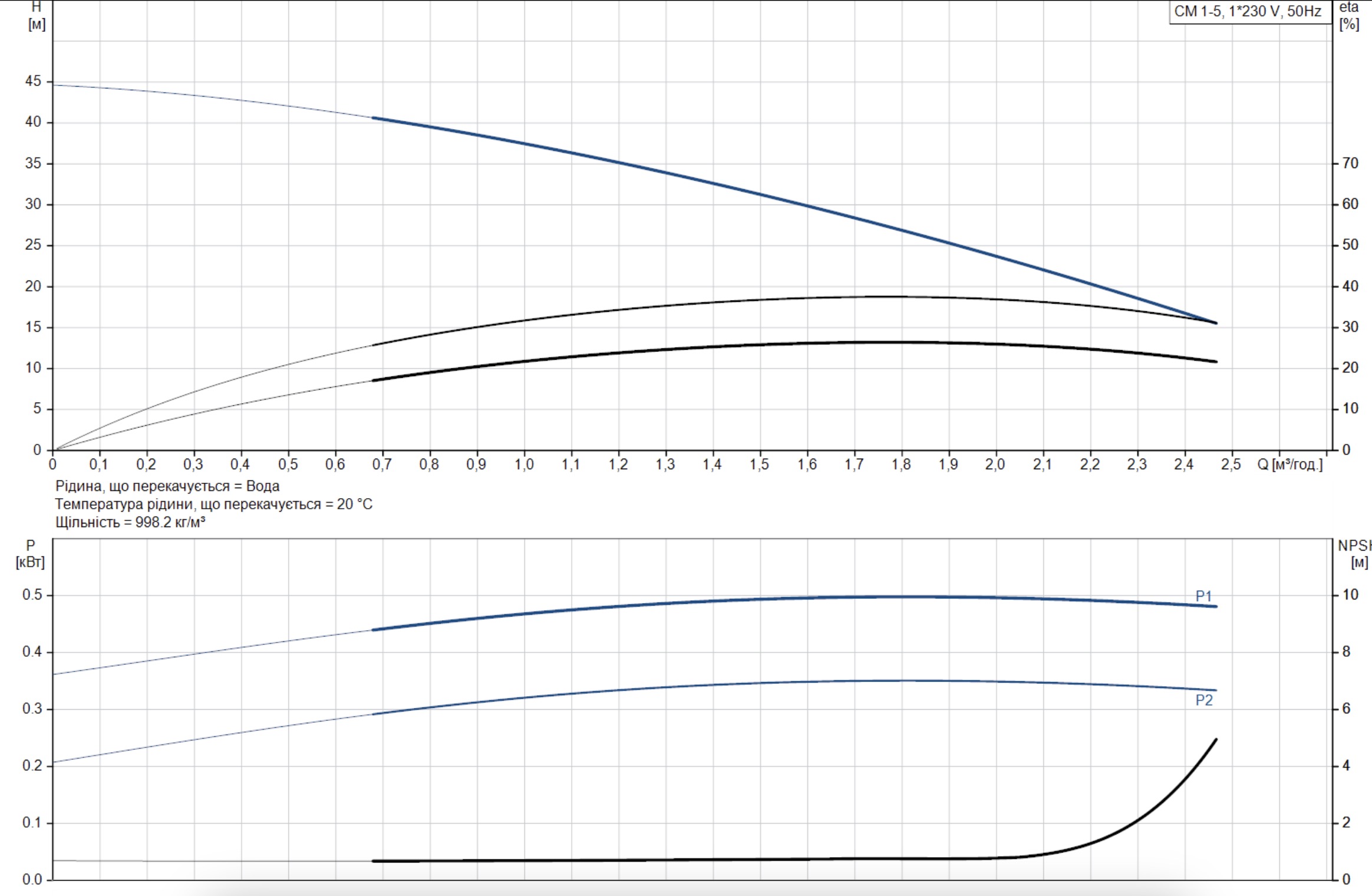Image resolution: width=1372 pixels, height=896 pixels.
Task: Click the 2,5 tick on the Q axis
Action: click(1231, 465)
